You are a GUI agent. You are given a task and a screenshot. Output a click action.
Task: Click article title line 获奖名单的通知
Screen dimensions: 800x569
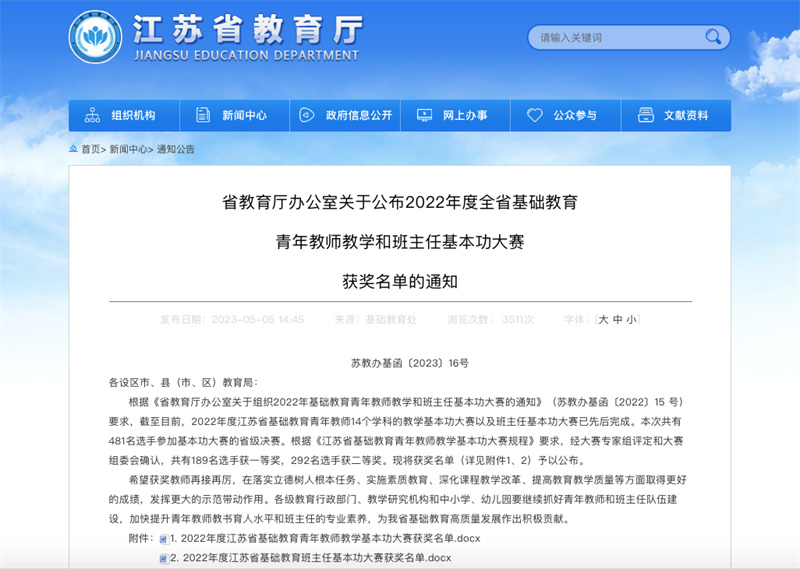tap(400, 281)
